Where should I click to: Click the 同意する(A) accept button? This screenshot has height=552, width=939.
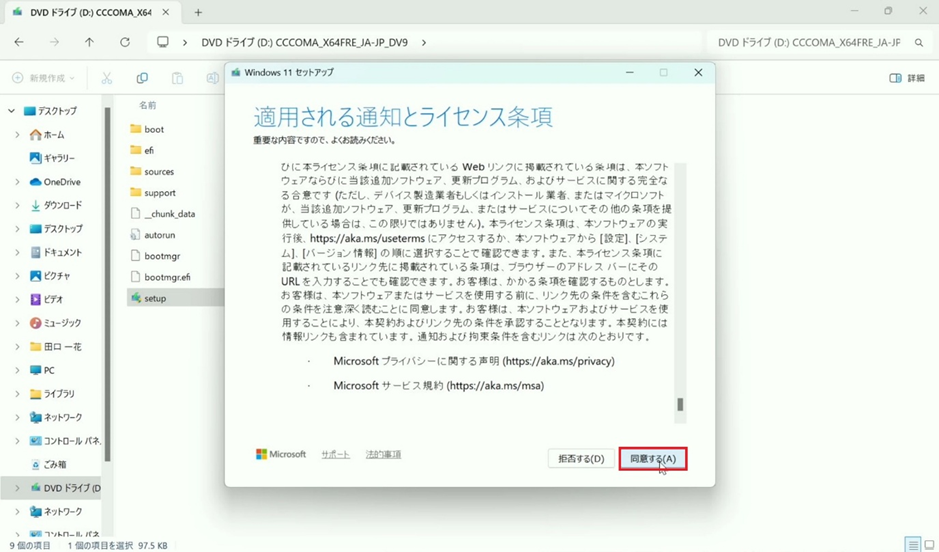click(x=652, y=459)
